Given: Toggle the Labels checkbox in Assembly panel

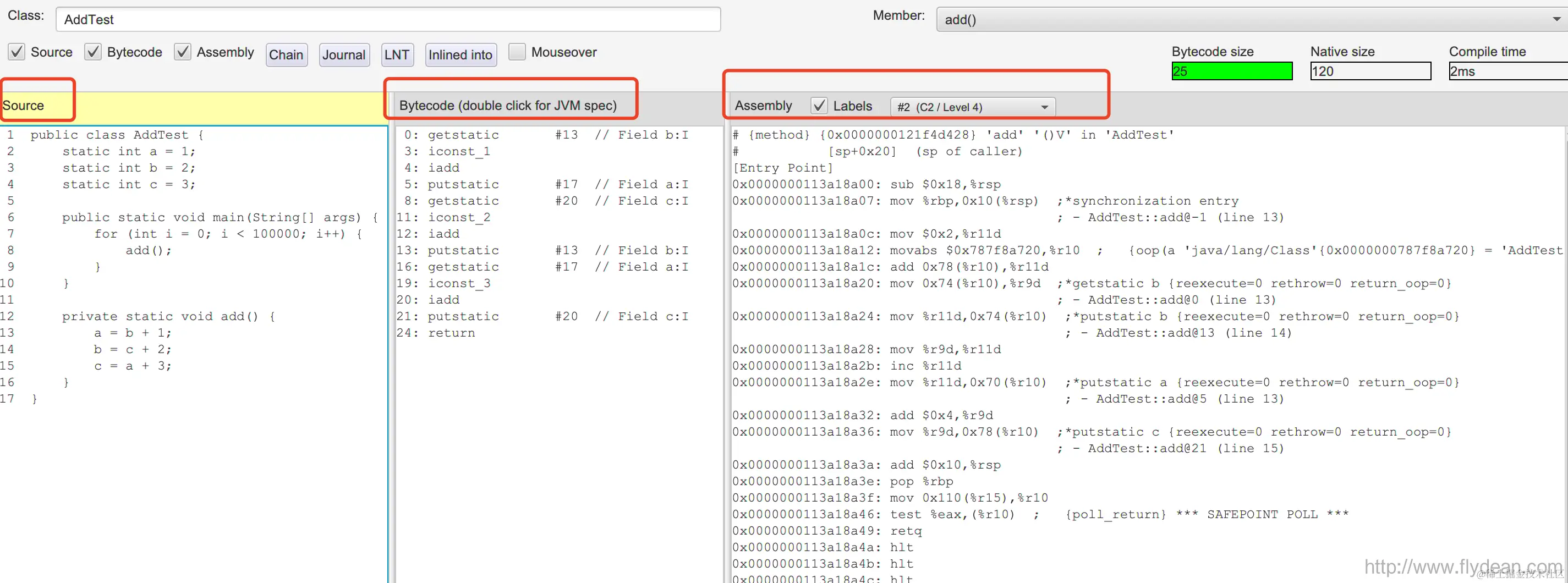Looking at the screenshot, I should (x=819, y=106).
